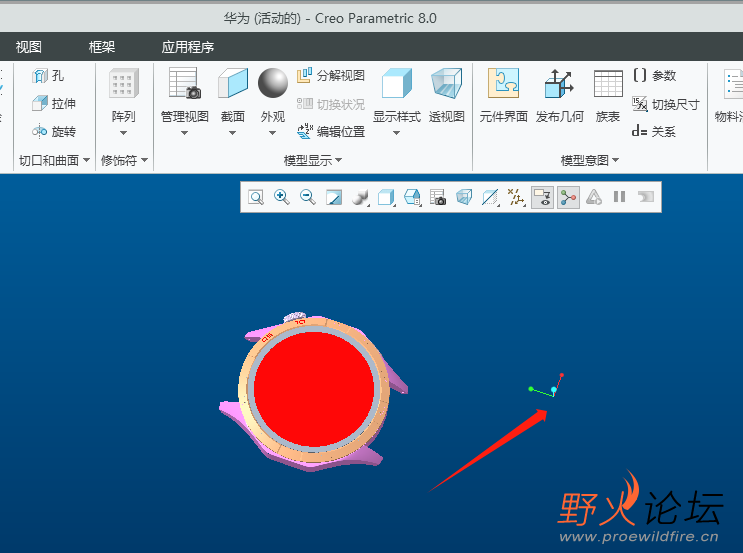
Task: Open the 视图 ribbon tab
Action: pyautogui.click(x=28, y=47)
